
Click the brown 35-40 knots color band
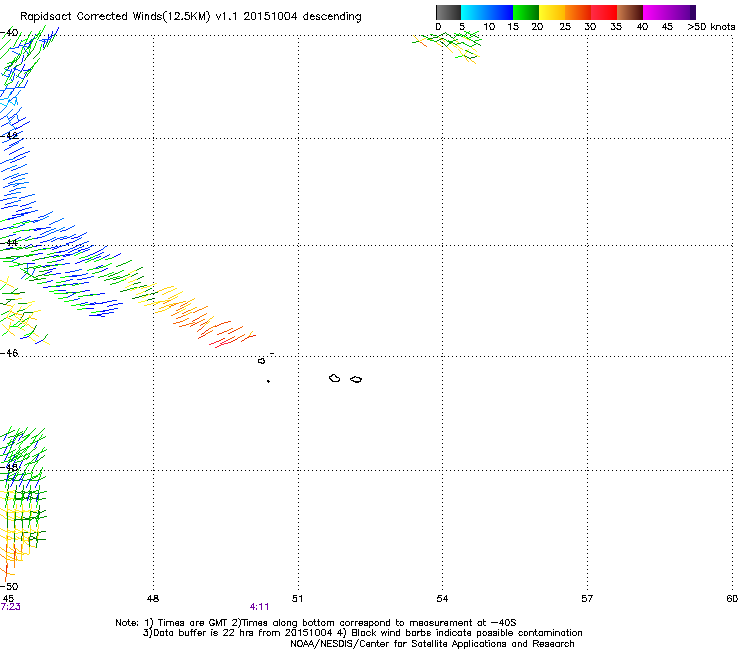pyautogui.click(x=630, y=12)
